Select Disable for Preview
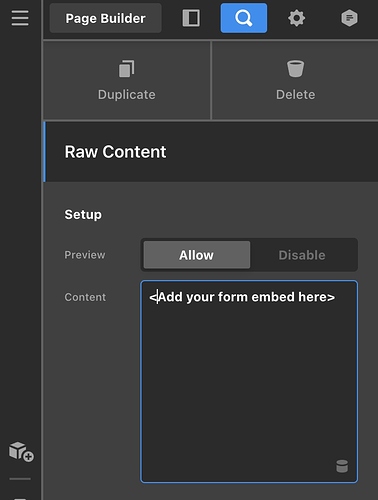The image size is (378, 500). [302, 255]
